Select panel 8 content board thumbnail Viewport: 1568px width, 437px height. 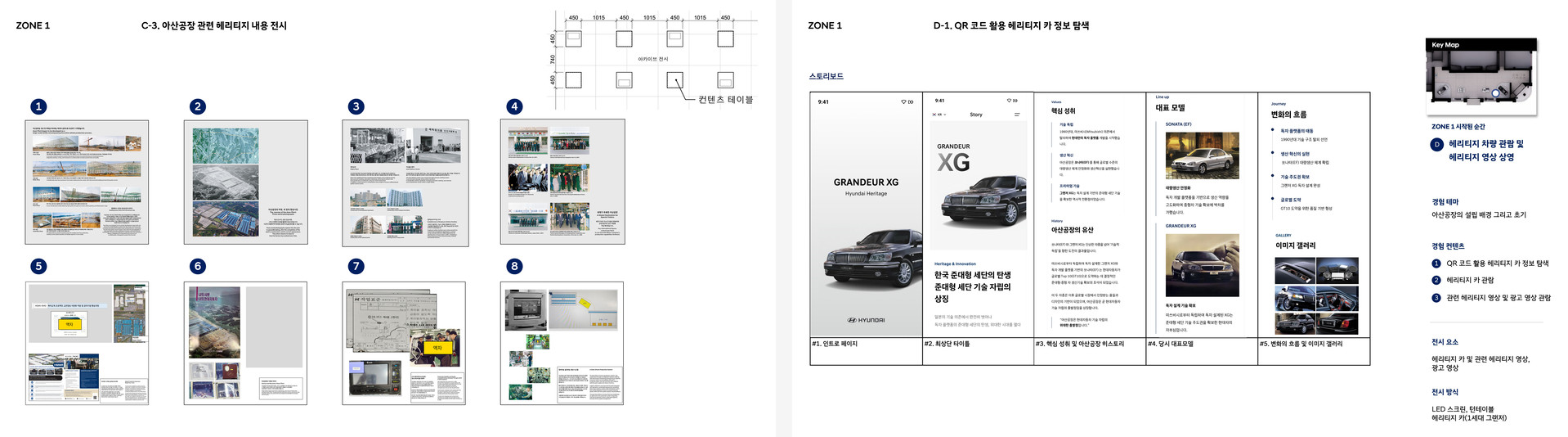(x=562, y=344)
